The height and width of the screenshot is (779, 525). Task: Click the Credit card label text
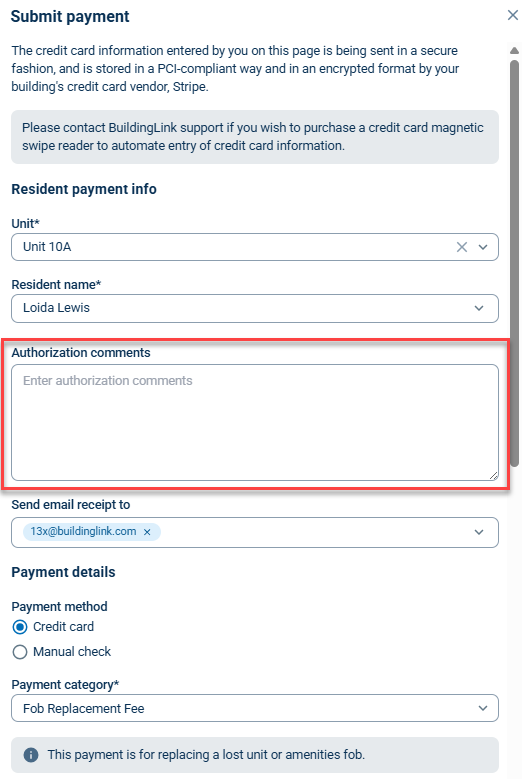pyautogui.click(x=64, y=627)
